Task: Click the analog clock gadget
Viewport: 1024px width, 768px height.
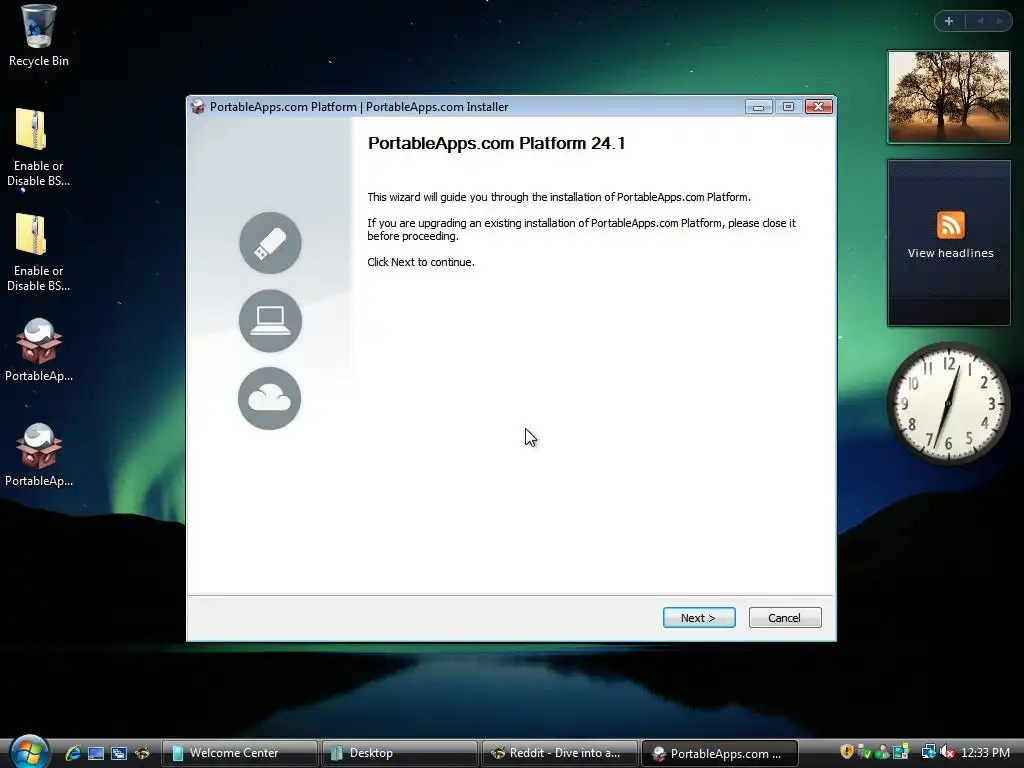Action: [948, 403]
